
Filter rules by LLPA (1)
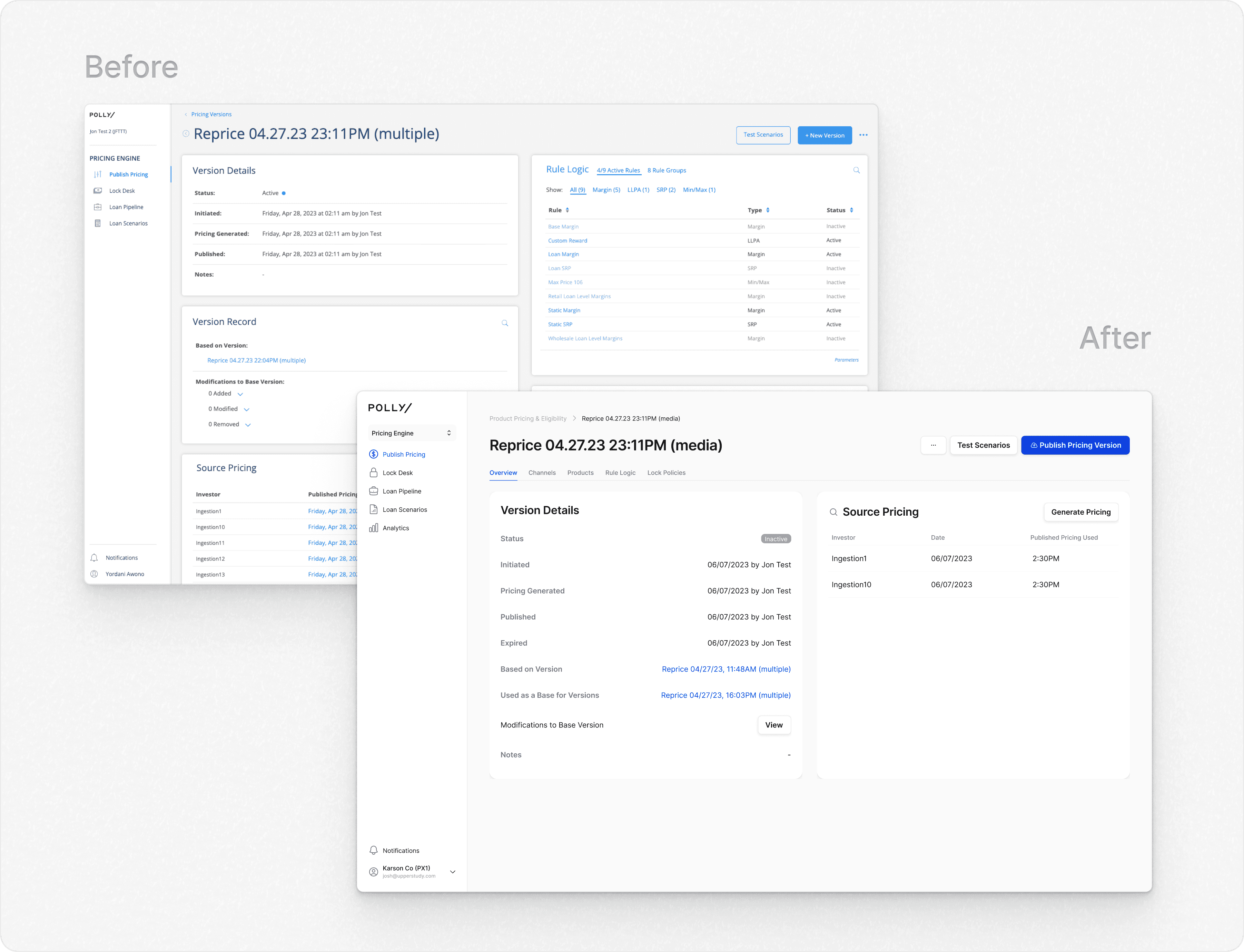[x=638, y=190]
